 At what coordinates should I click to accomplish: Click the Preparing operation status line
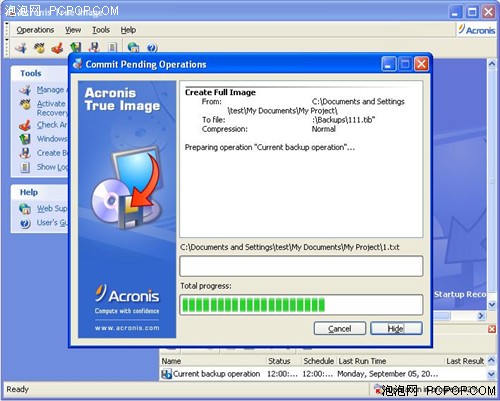(x=270, y=147)
